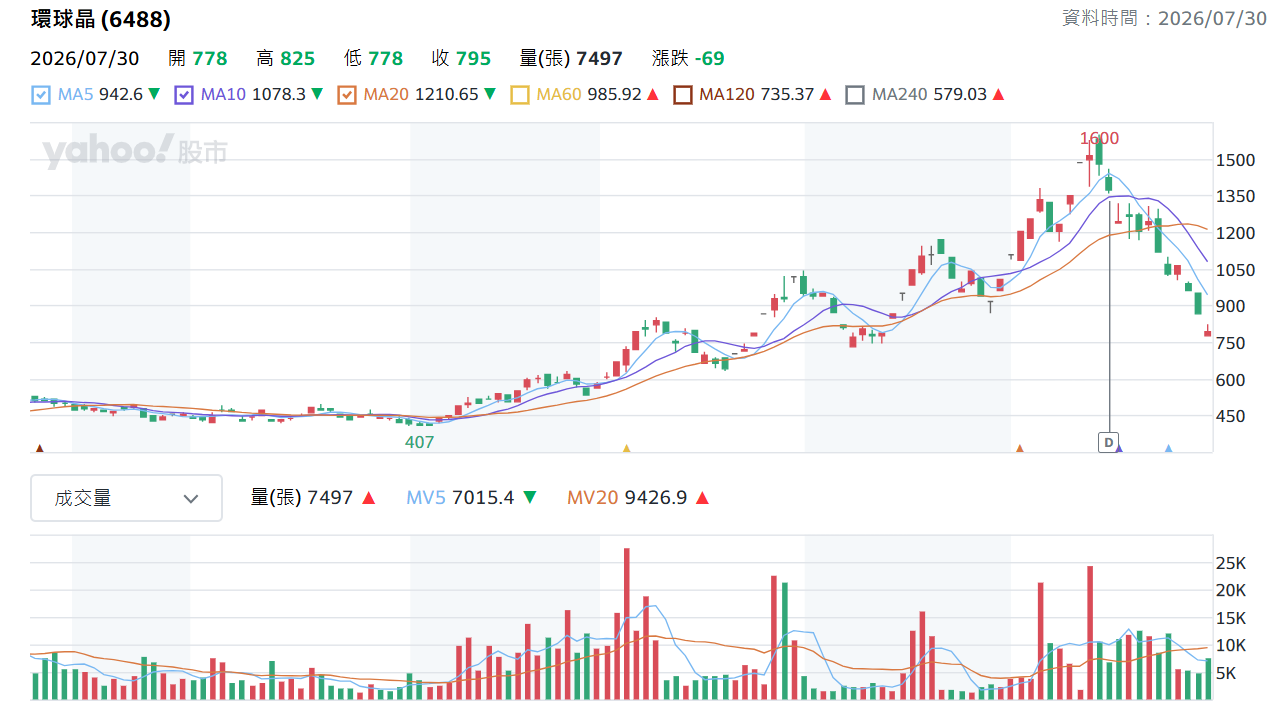Click the tallest red volume bar
Screen dimensions: 1280x705
click(x=627, y=623)
